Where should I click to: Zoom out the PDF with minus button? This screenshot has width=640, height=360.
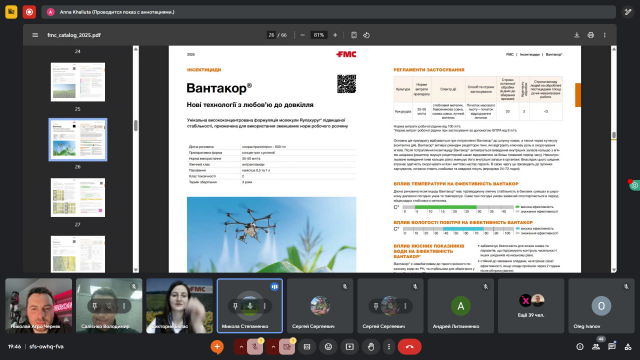(x=302, y=35)
